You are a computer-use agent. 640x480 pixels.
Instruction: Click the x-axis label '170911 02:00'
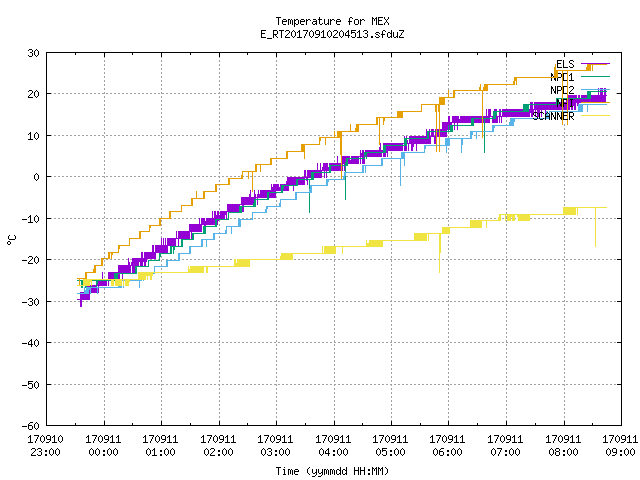click(218, 446)
